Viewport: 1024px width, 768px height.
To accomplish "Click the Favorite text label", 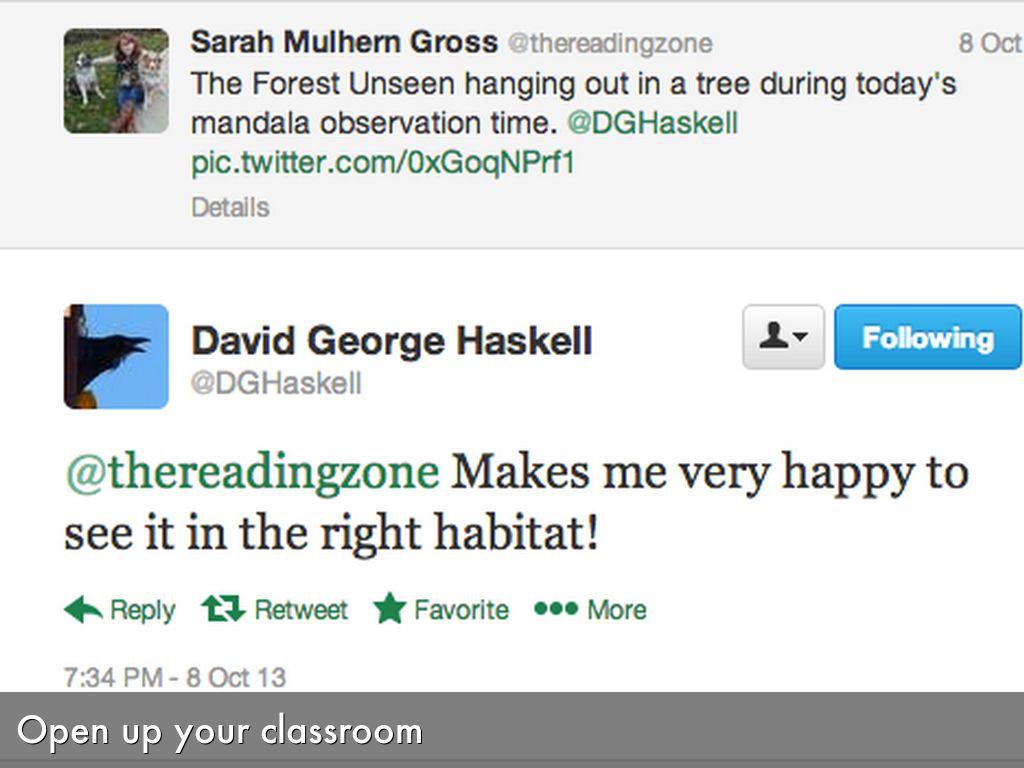I will 461,610.
